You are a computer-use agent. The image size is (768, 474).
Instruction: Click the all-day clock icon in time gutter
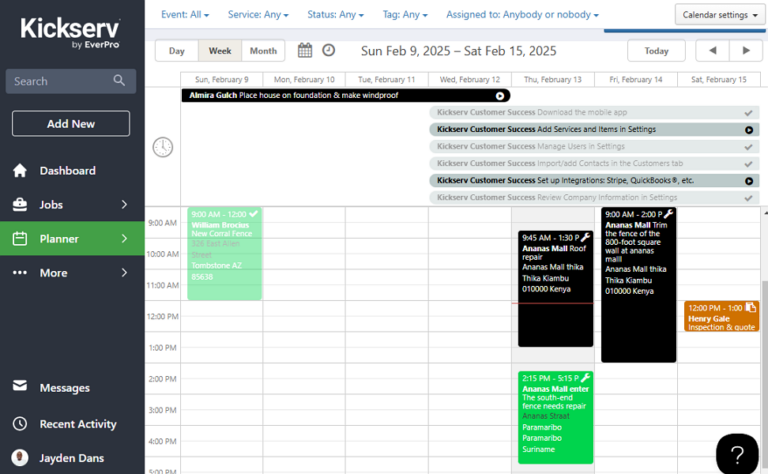click(163, 147)
